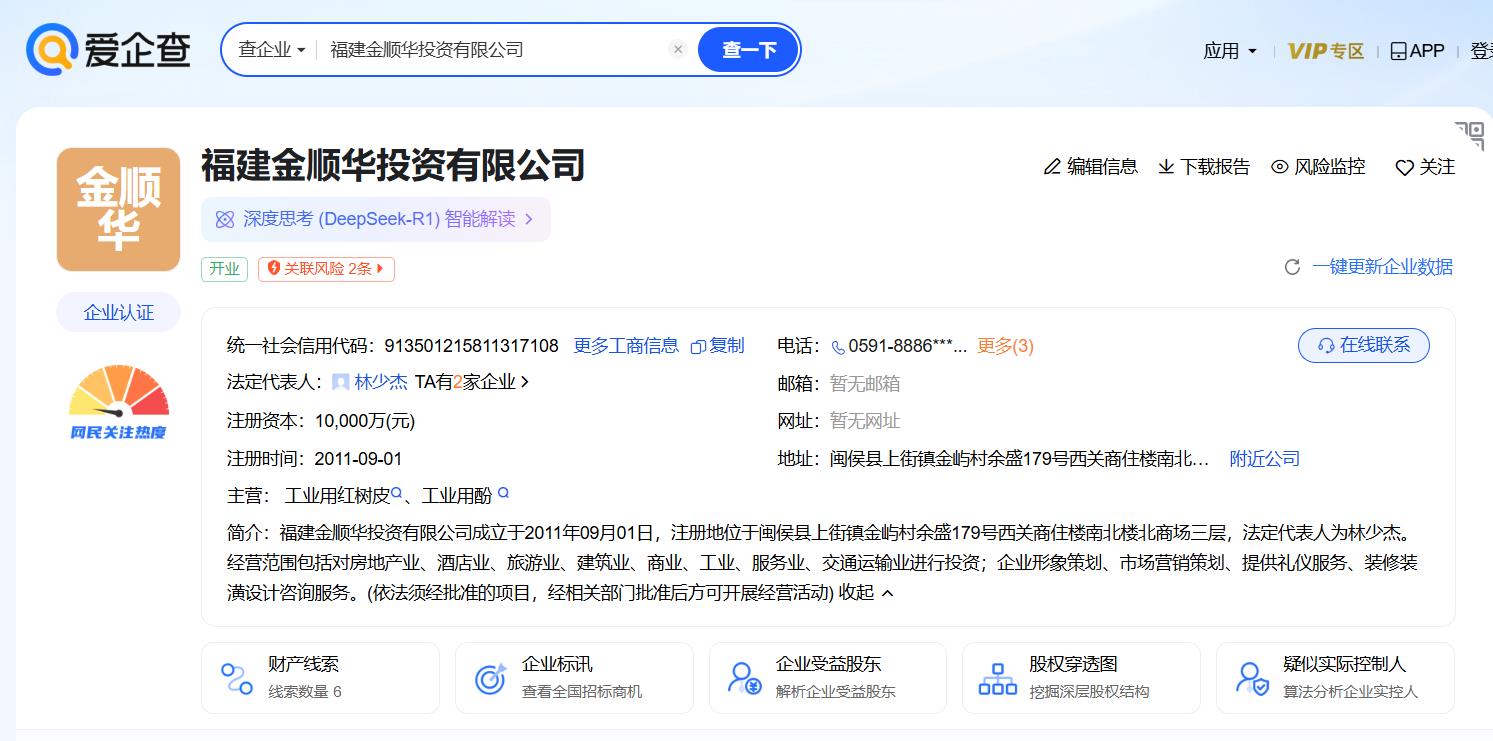
Task: Click 下载报告 download icon link
Action: [1204, 167]
